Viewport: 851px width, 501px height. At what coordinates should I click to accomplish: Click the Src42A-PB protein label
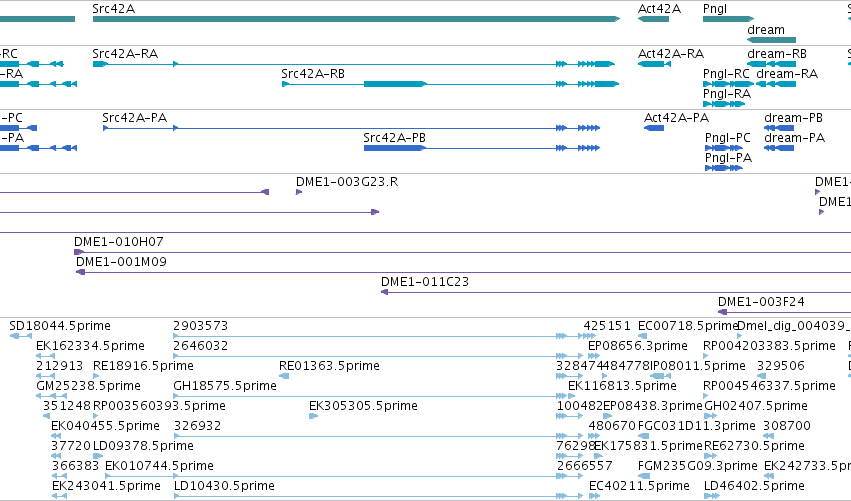coord(394,138)
